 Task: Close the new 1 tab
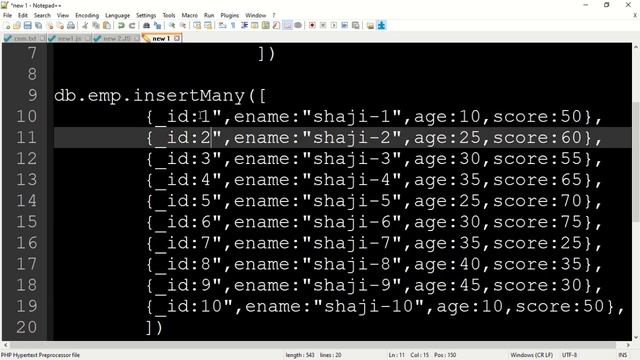click(177, 38)
